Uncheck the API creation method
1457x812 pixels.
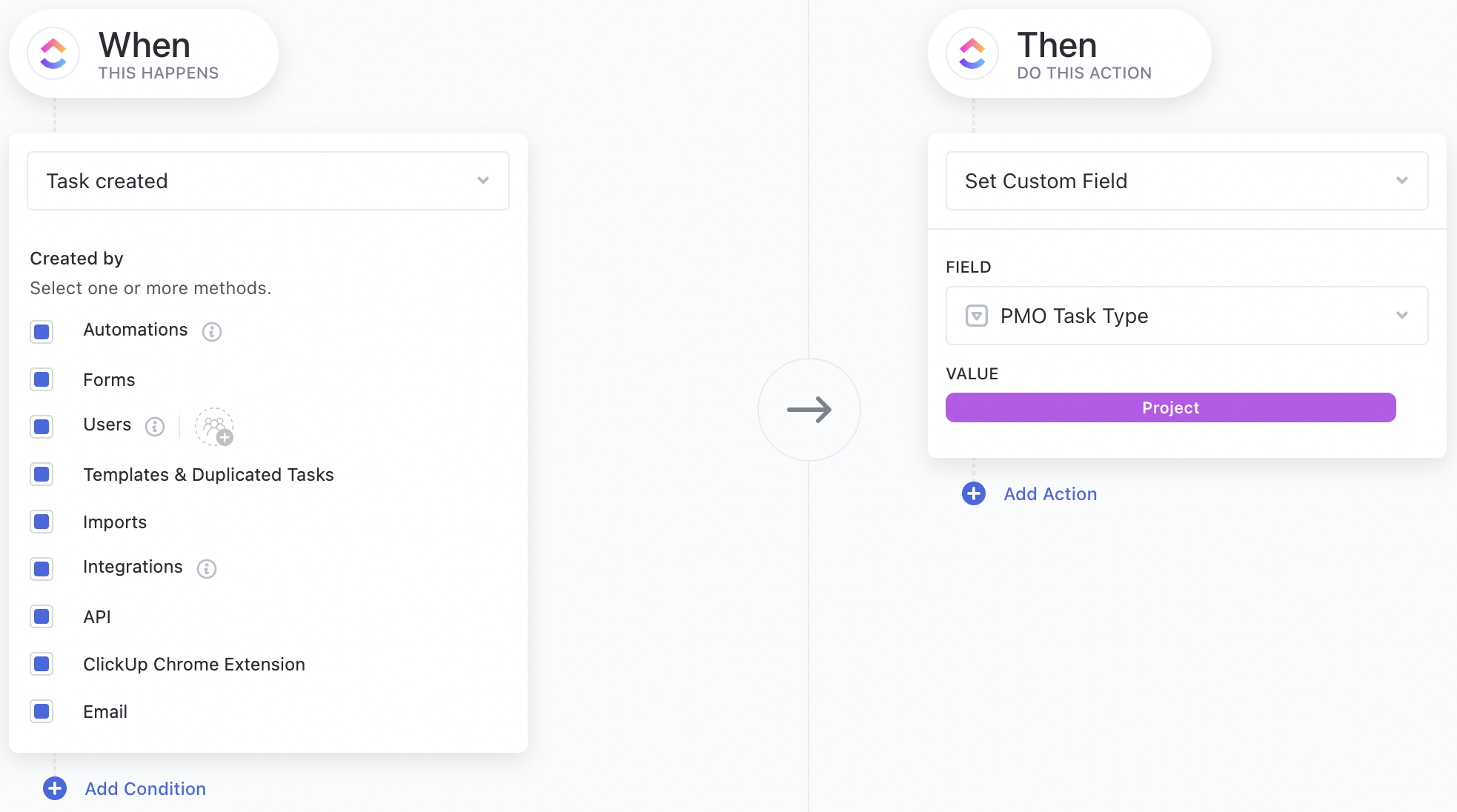[42, 616]
